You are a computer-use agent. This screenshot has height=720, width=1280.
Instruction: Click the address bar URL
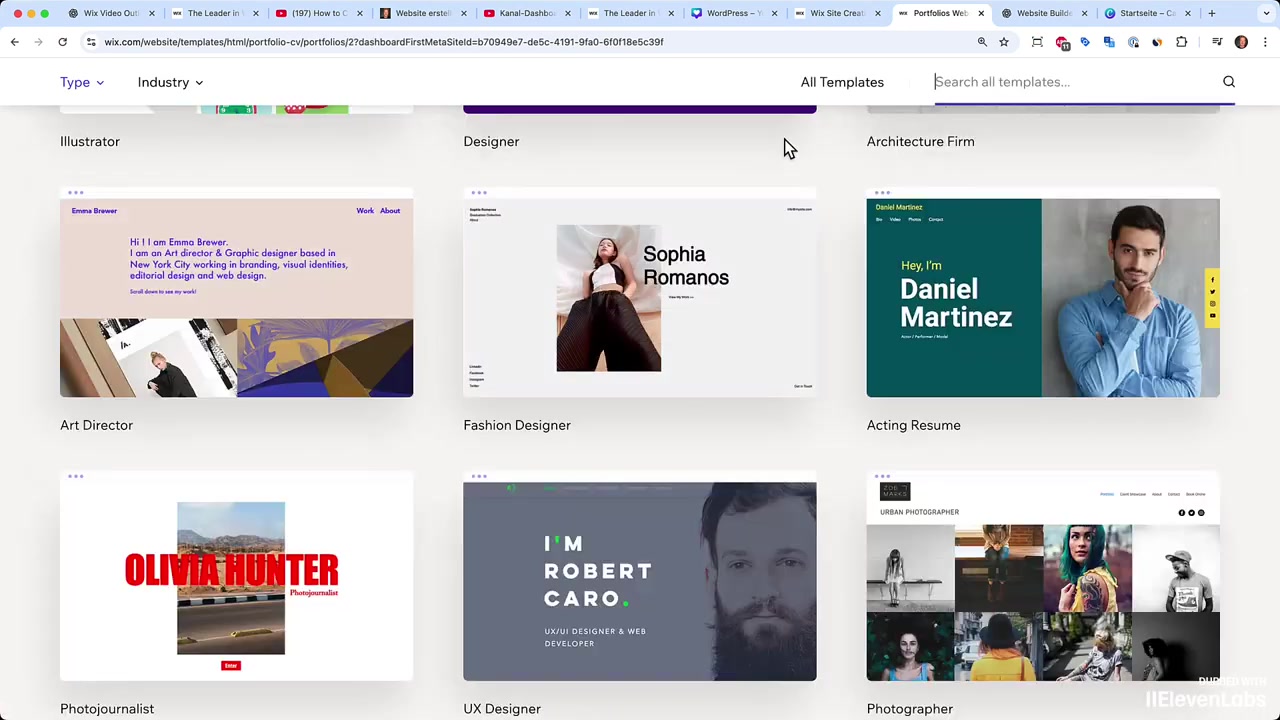(x=383, y=42)
